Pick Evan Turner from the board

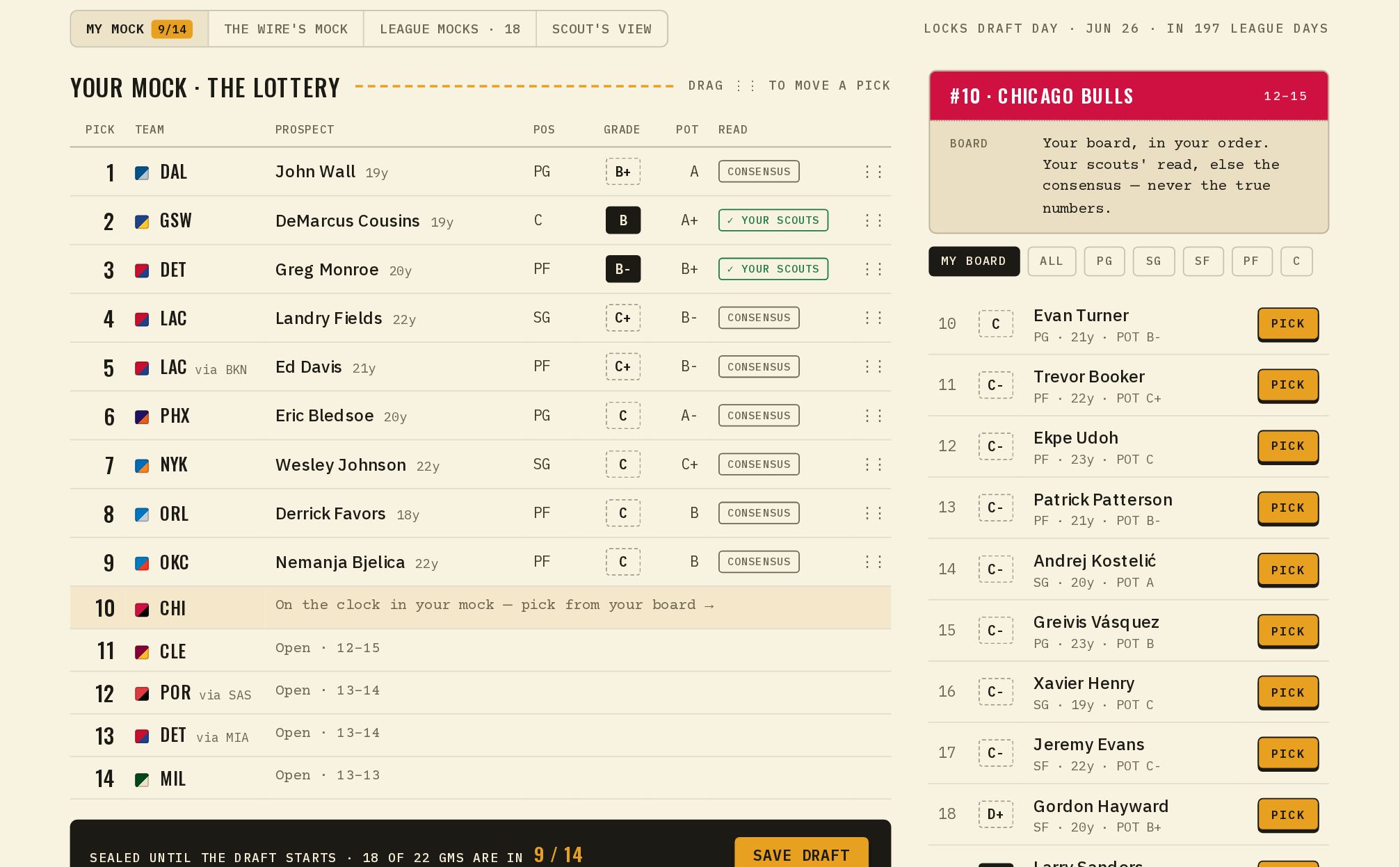point(1288,324)
